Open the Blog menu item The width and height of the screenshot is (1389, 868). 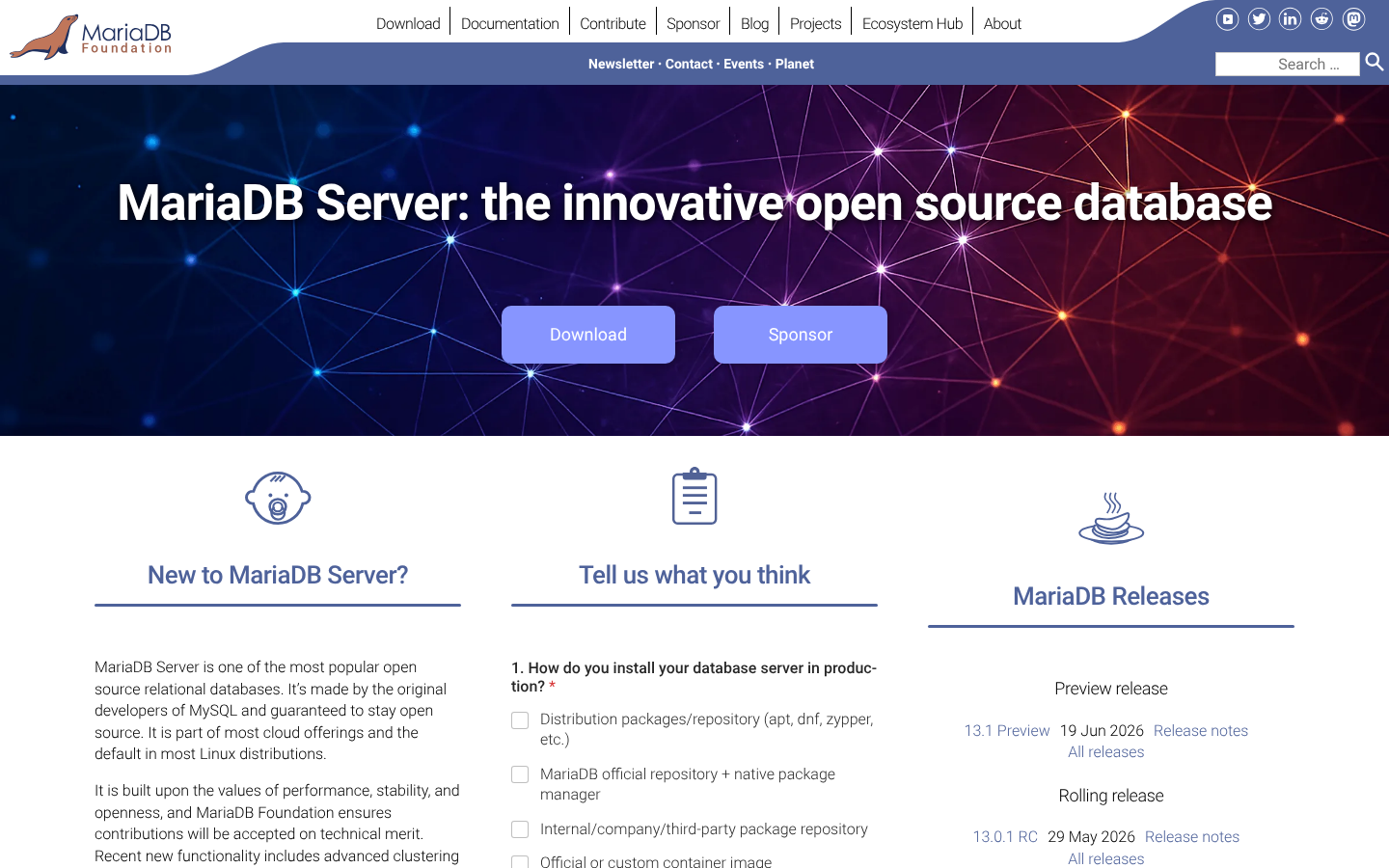point(754,23)
